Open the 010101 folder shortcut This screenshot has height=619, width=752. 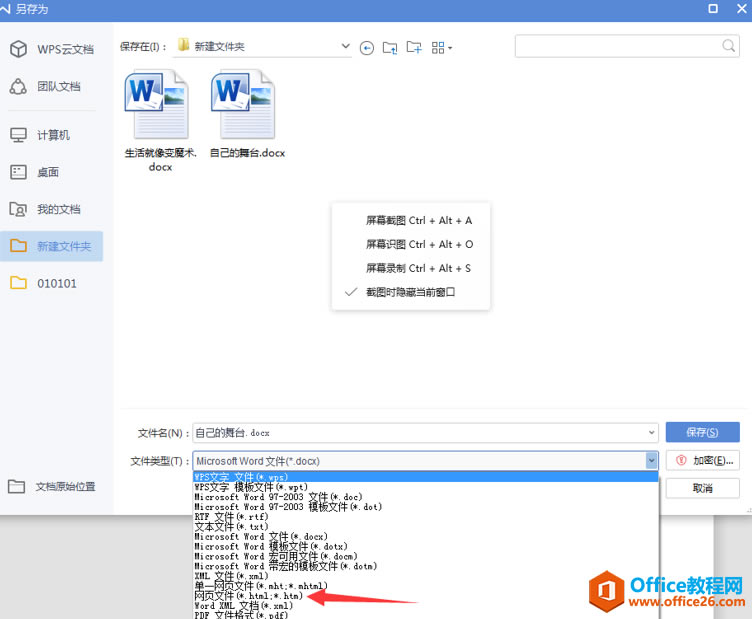coord(43,283)
